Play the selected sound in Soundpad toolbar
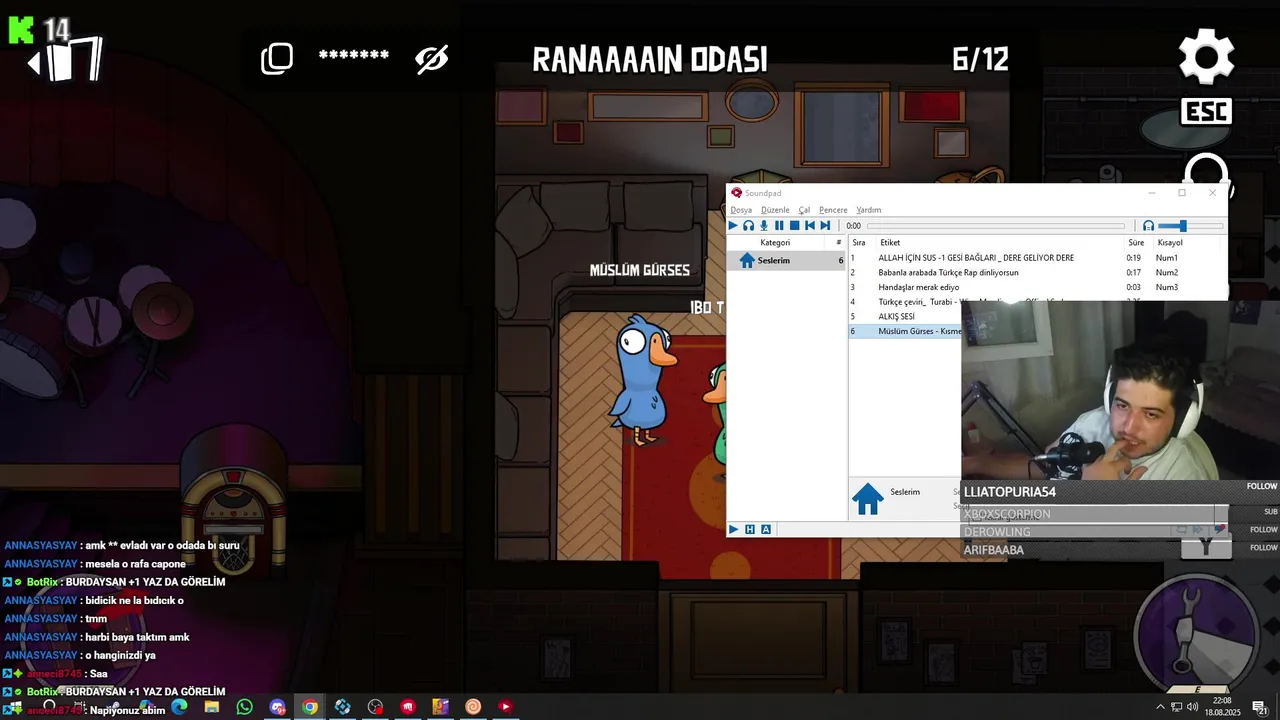The height and width of the screenshot is (720, 1280). point(733,226)
